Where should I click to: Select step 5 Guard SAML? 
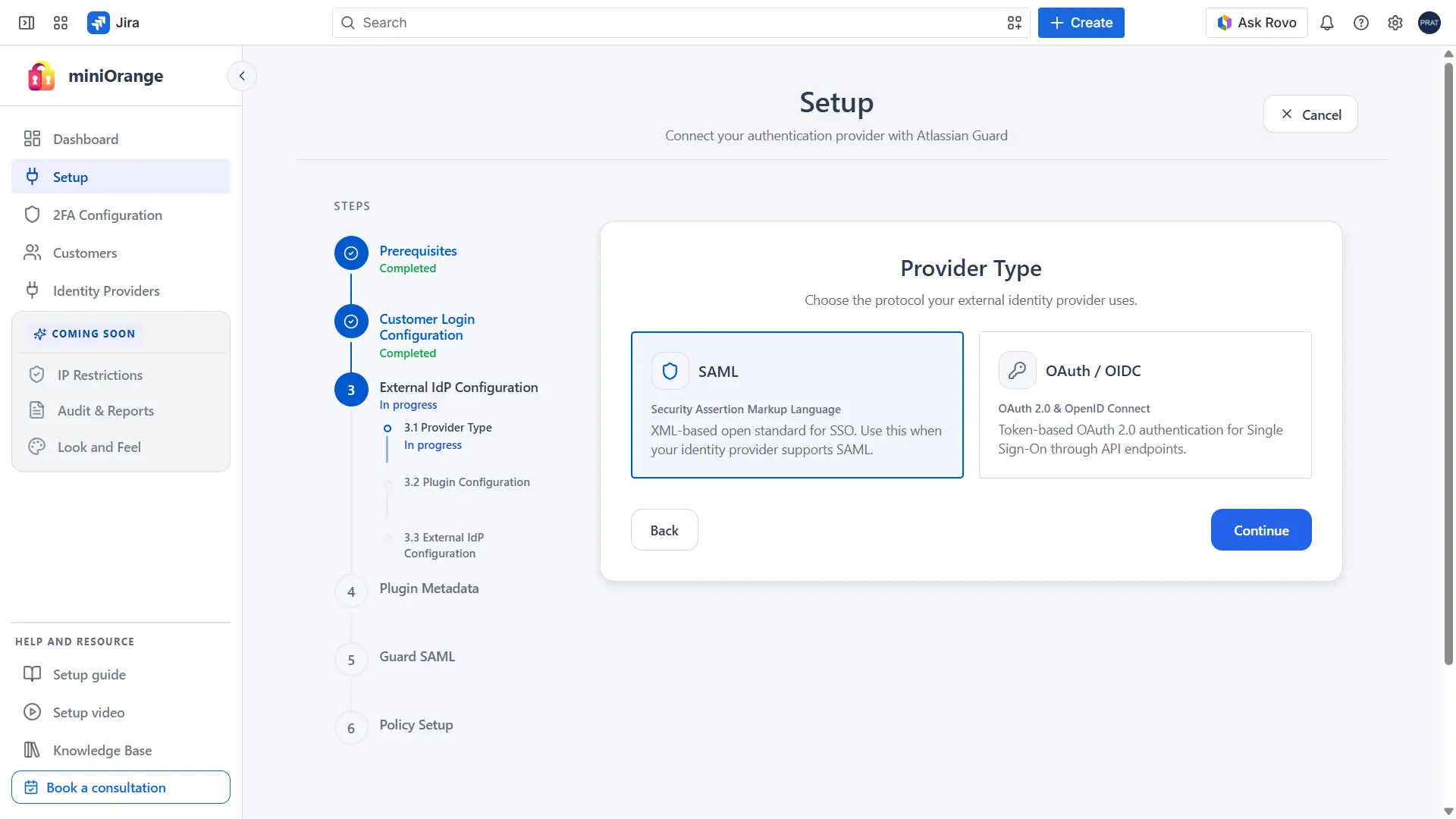point(417,657)
